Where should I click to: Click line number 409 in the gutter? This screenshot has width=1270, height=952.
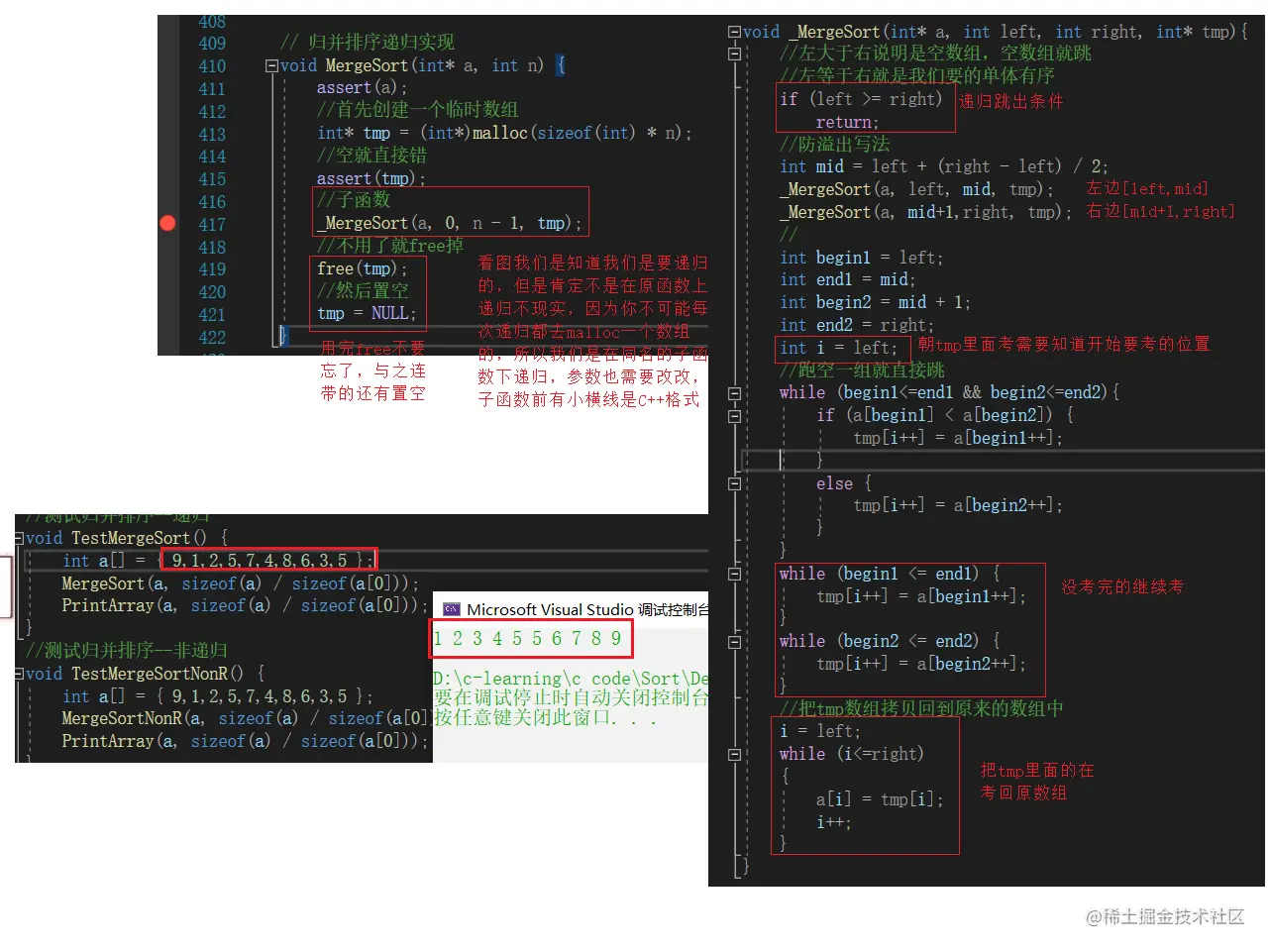coord(212,44)
